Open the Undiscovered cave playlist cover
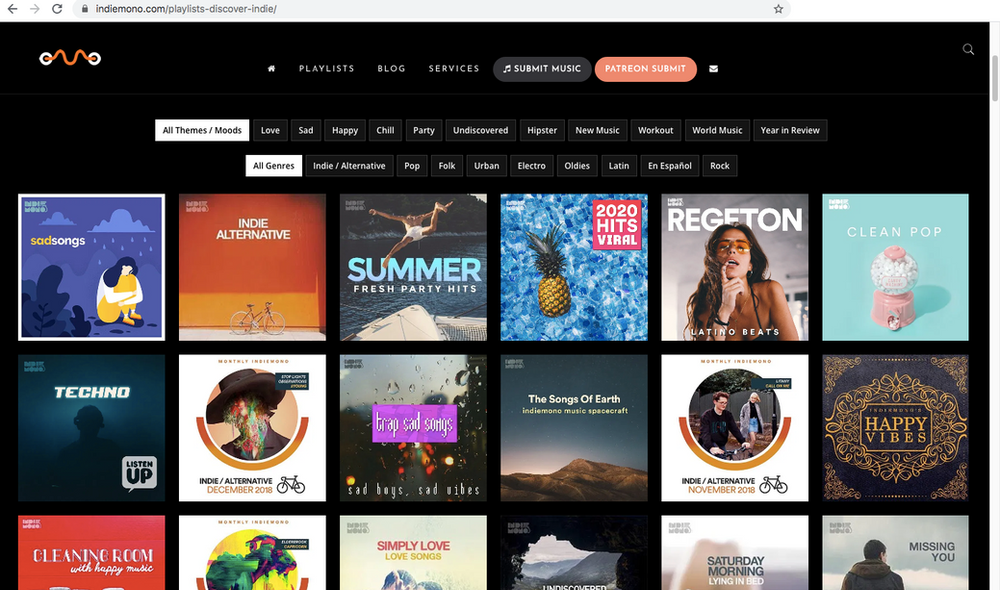 574,552
